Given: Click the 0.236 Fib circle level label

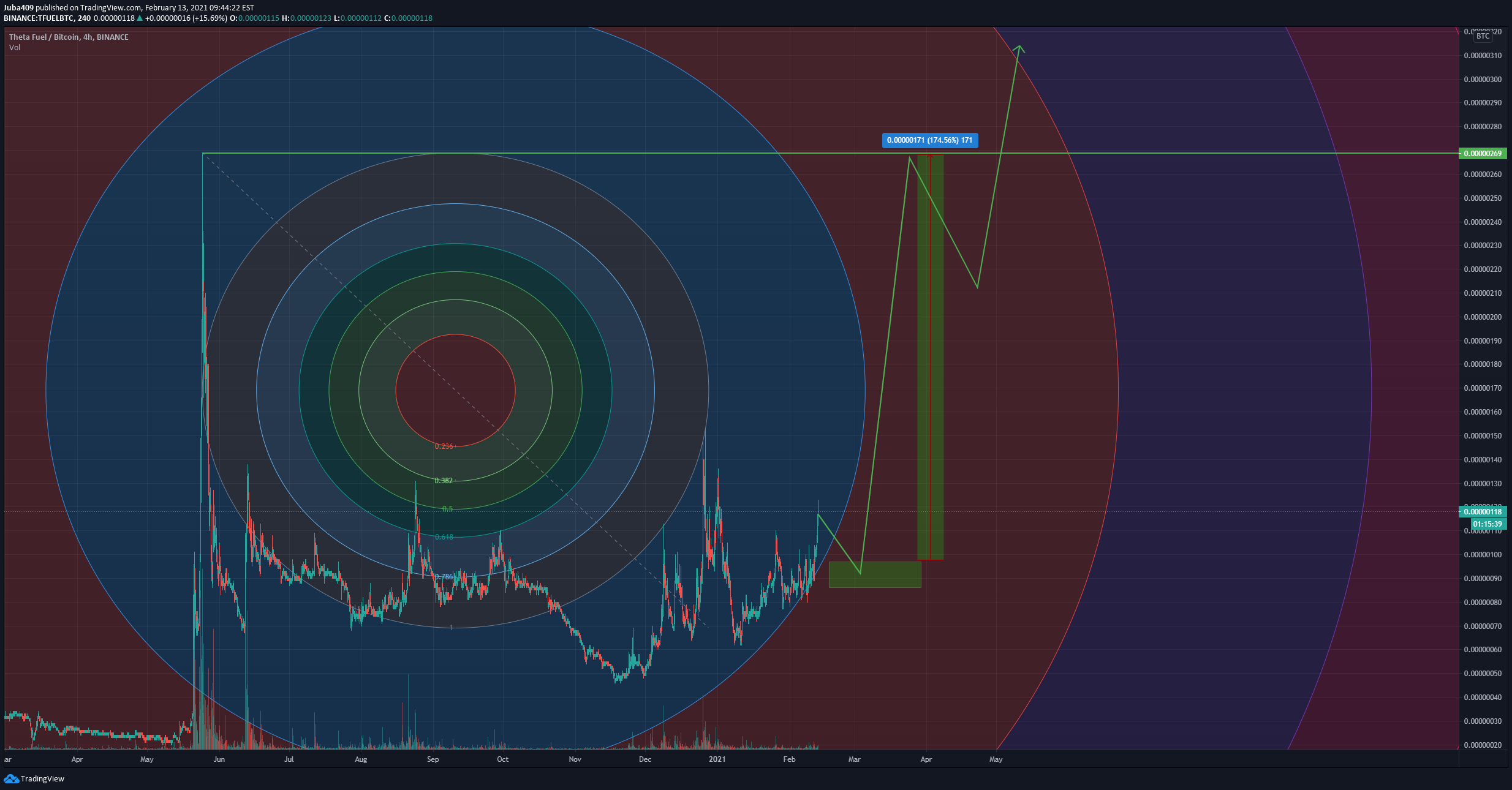Looking at the screenshot, I should click(x=444, y=446).
